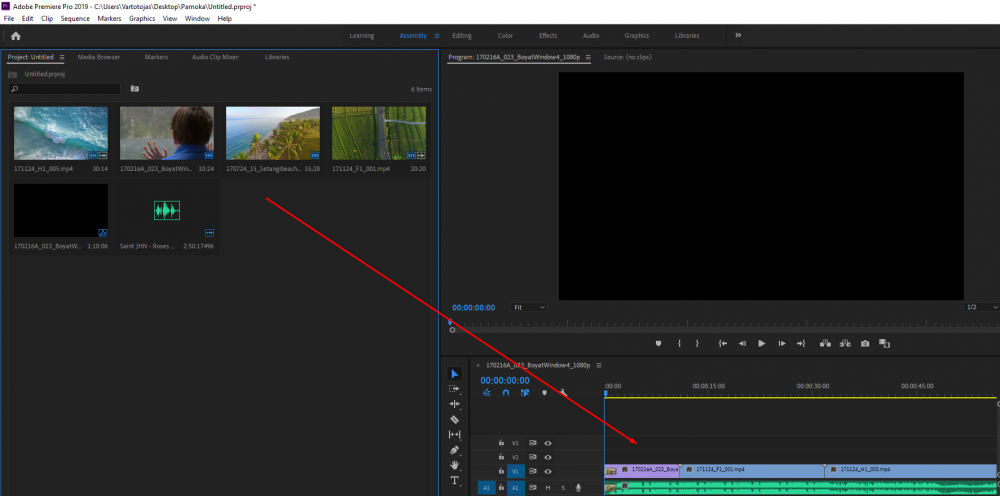
Task: Click Go to Out point
Action: coord(801,343)
